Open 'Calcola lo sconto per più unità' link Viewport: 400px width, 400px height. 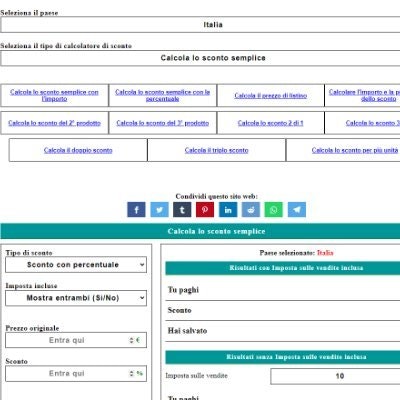click(x=355, y=150)
